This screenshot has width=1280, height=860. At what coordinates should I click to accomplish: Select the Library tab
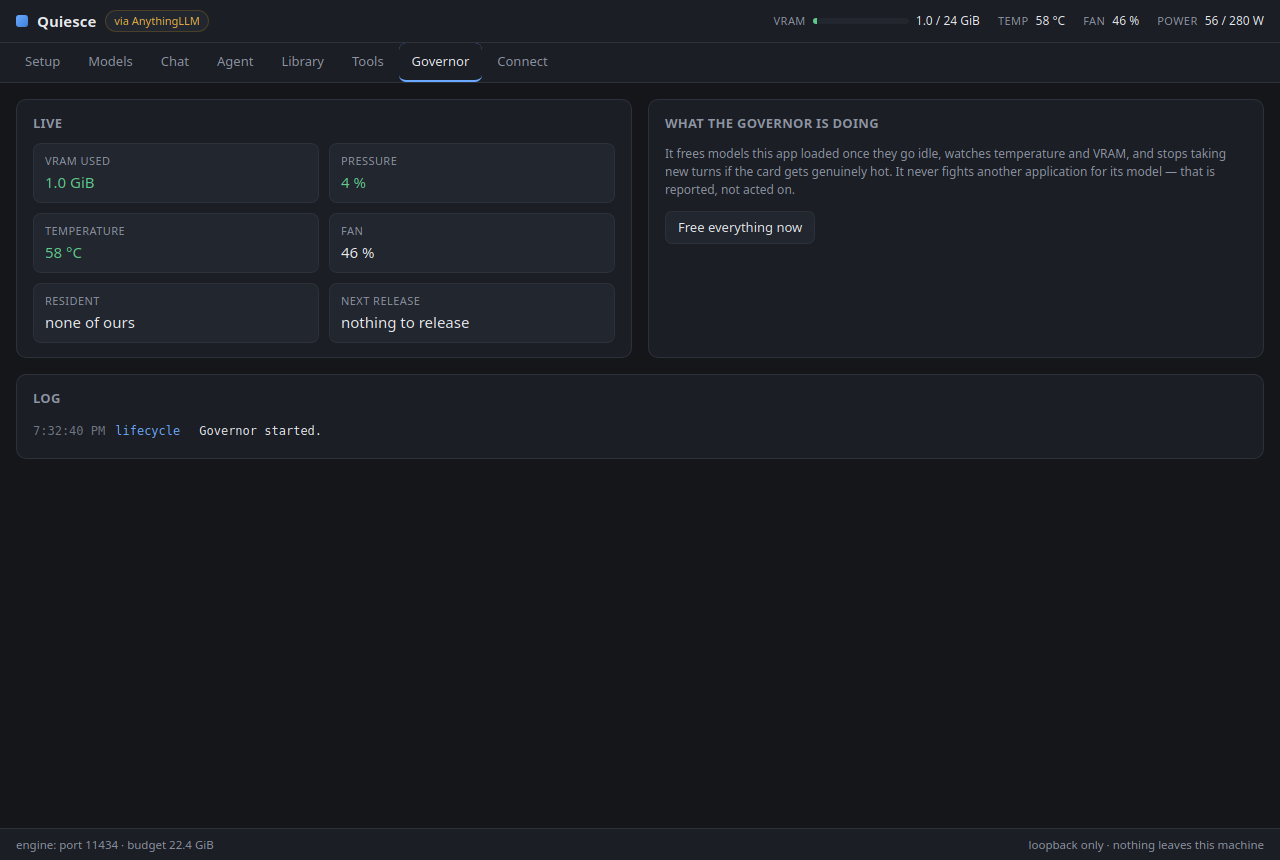(x=303, y=61)
